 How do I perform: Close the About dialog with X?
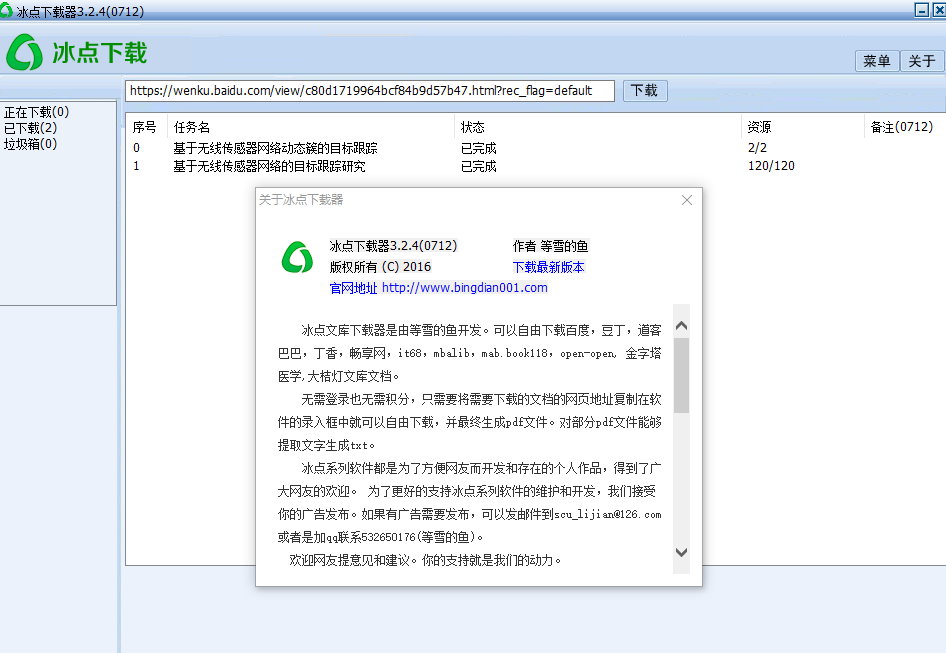click(686, 200)
